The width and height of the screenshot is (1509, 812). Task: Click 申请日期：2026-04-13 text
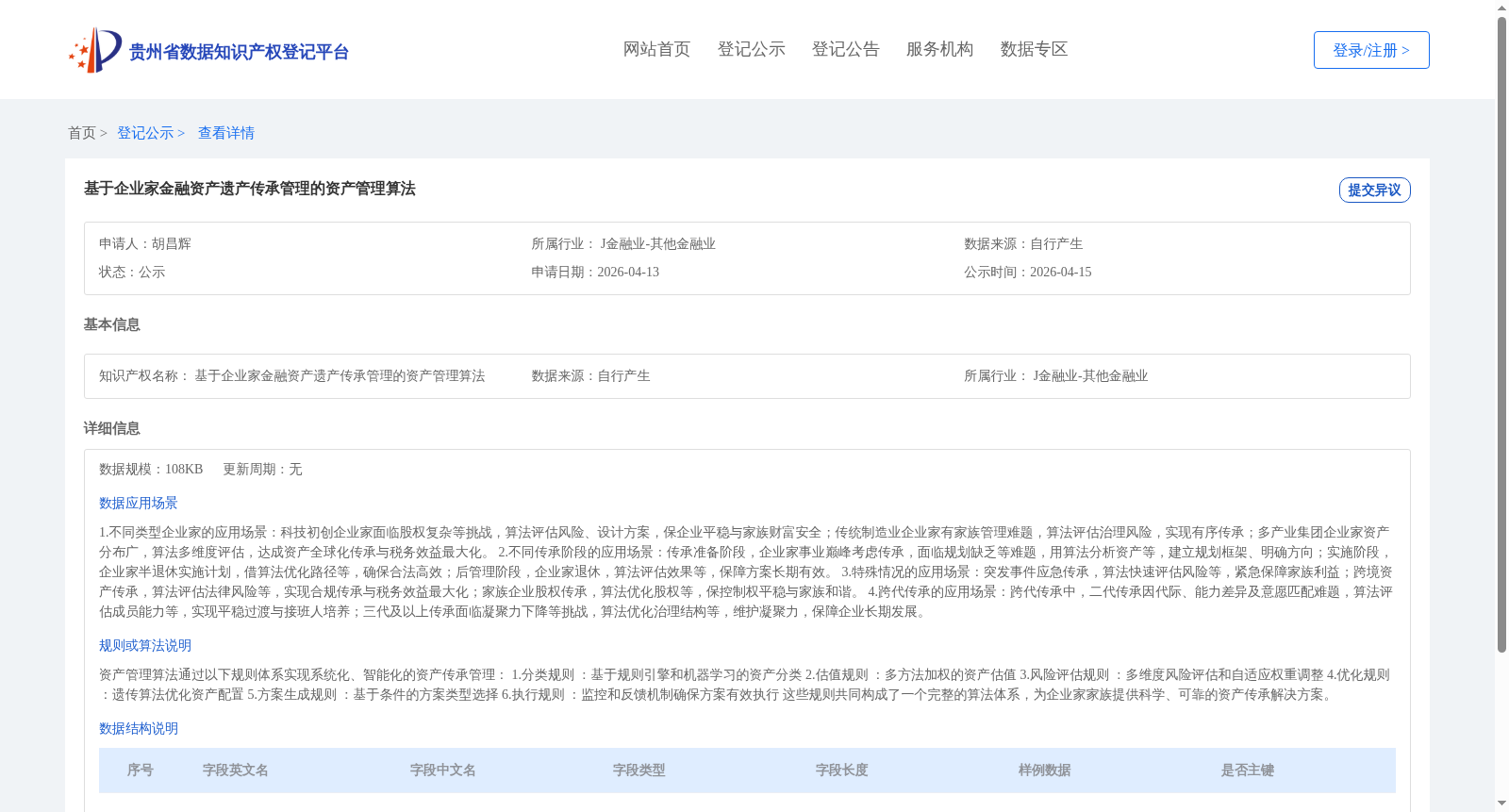click(x=595, y=272)
